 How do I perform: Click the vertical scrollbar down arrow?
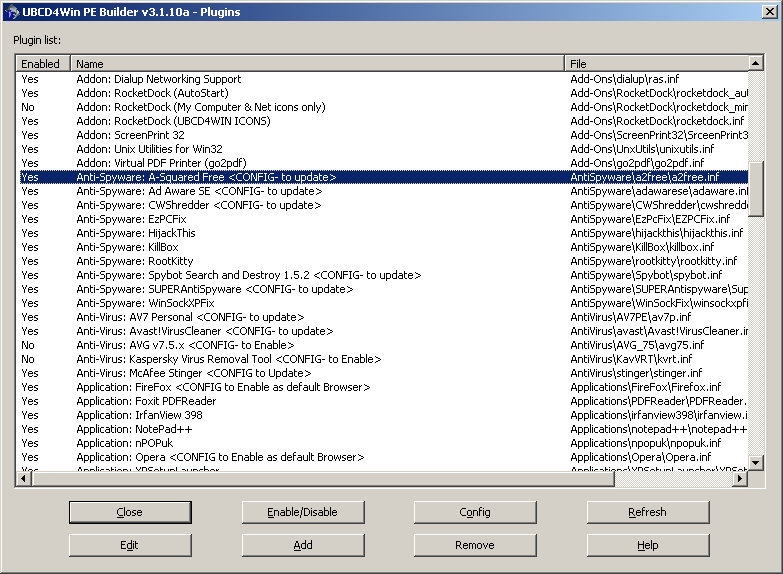(x=756, y=463)
